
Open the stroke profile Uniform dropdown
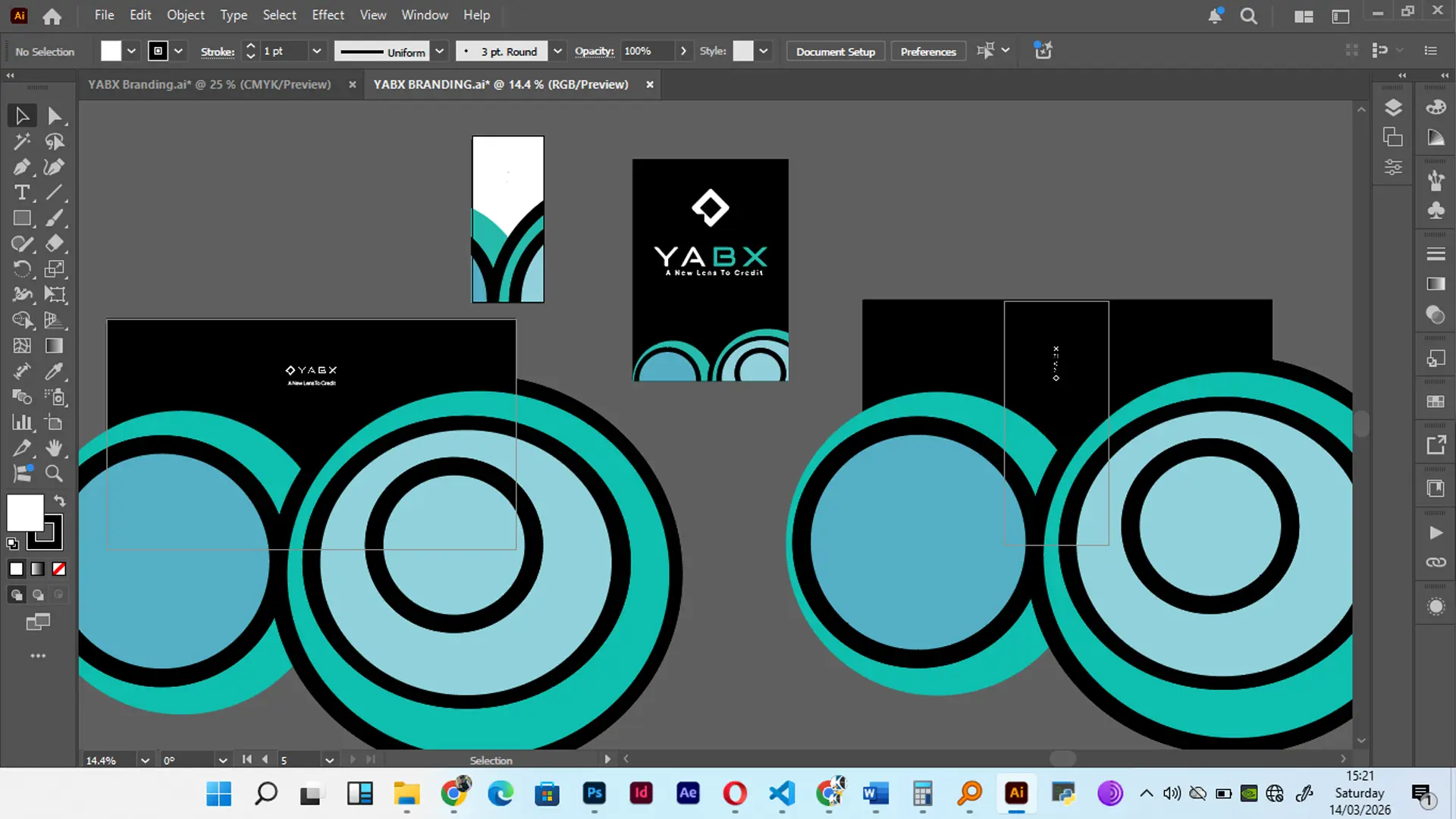440,51
